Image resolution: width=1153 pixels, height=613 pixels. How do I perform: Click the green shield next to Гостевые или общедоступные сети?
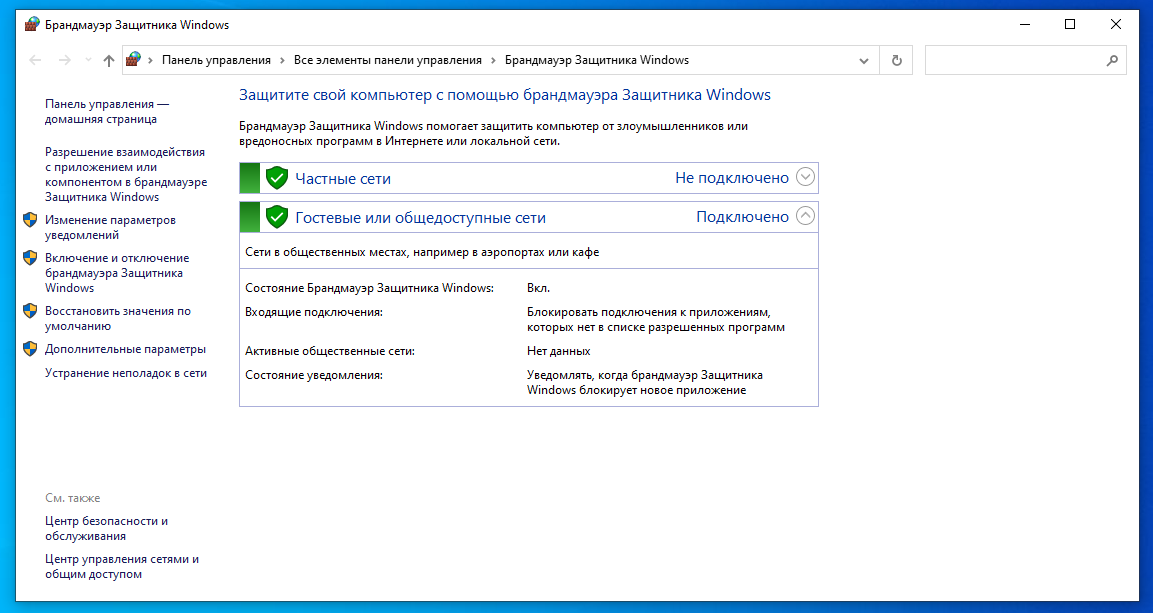[x=277, y=217]
